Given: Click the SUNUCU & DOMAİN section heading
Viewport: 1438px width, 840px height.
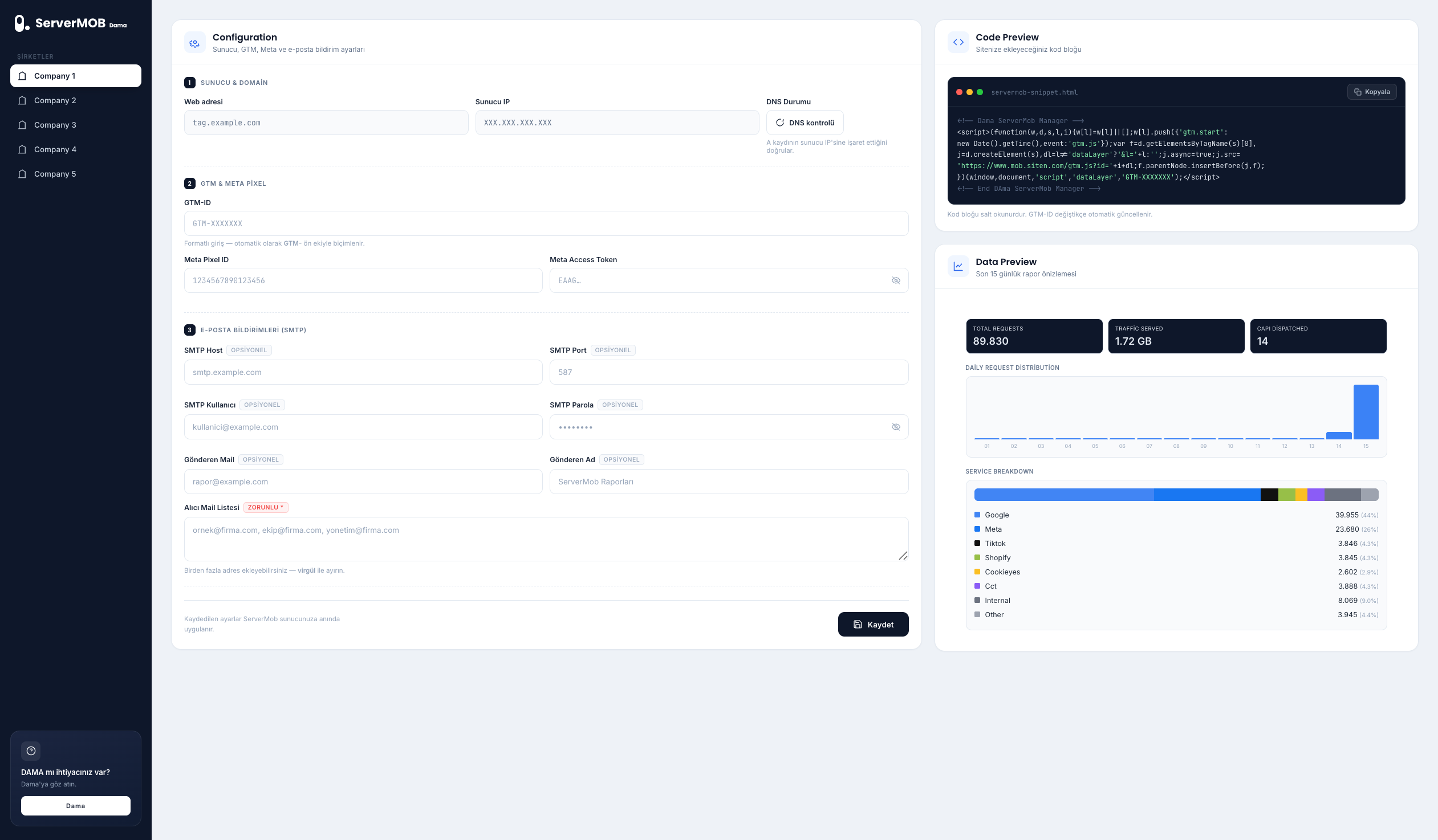Looking at the screenshot, I should coord(234,83).
